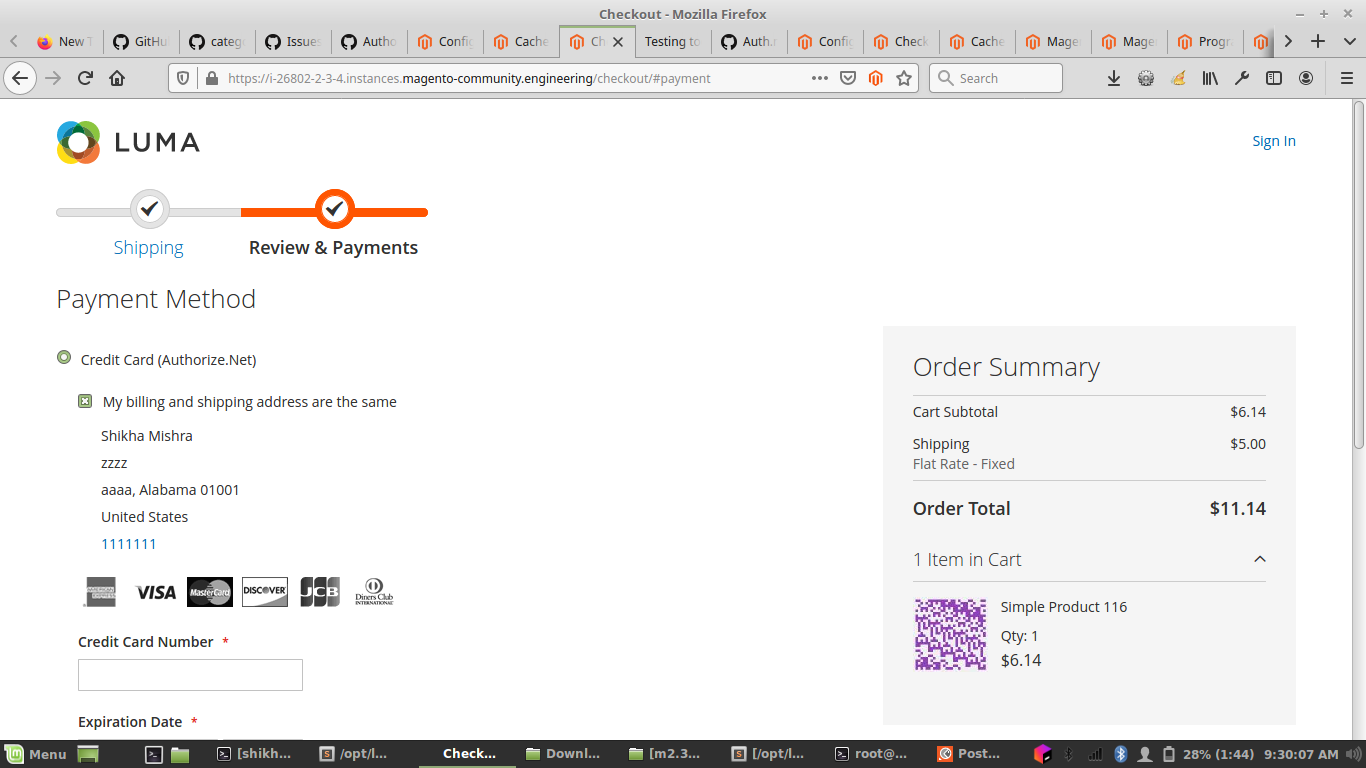Screen dimensions: 1366x768
Task: Switch to the Testing browser tab
Action: [672, 41]
